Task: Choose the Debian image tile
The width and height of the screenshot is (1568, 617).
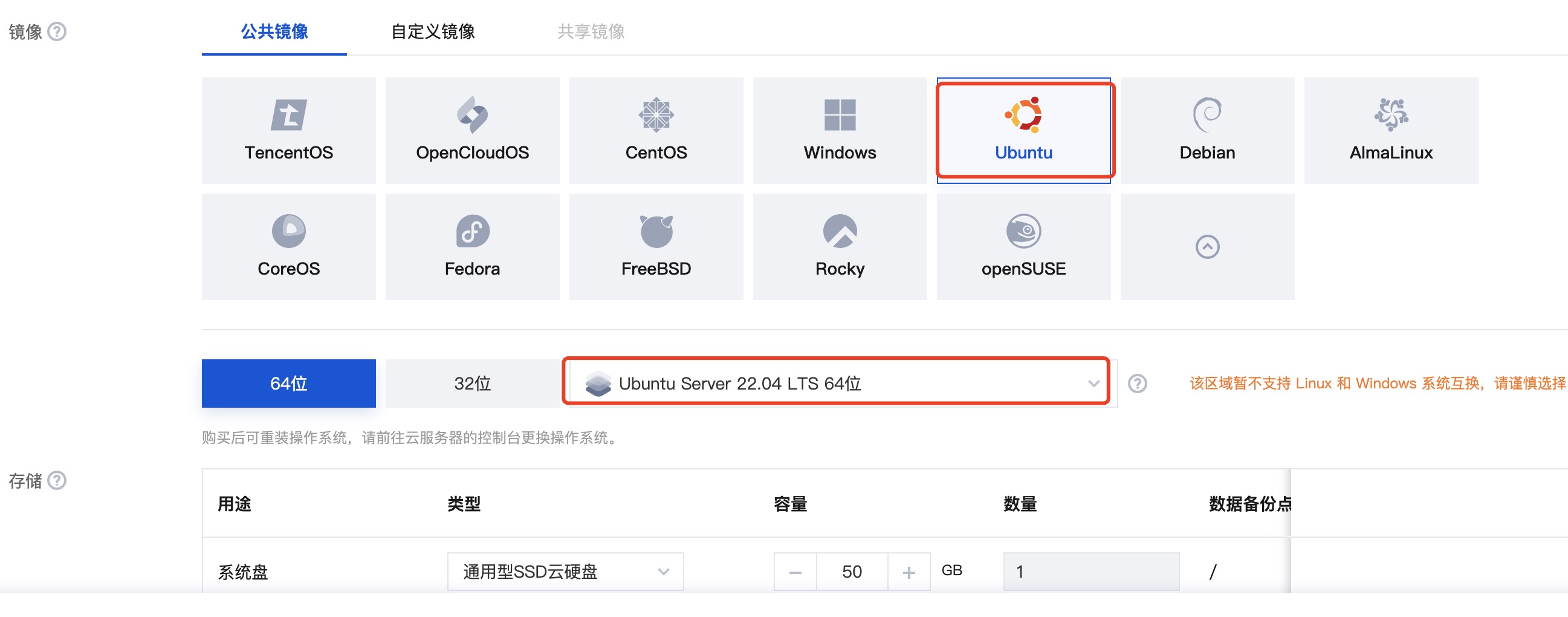Action: 1207,130
